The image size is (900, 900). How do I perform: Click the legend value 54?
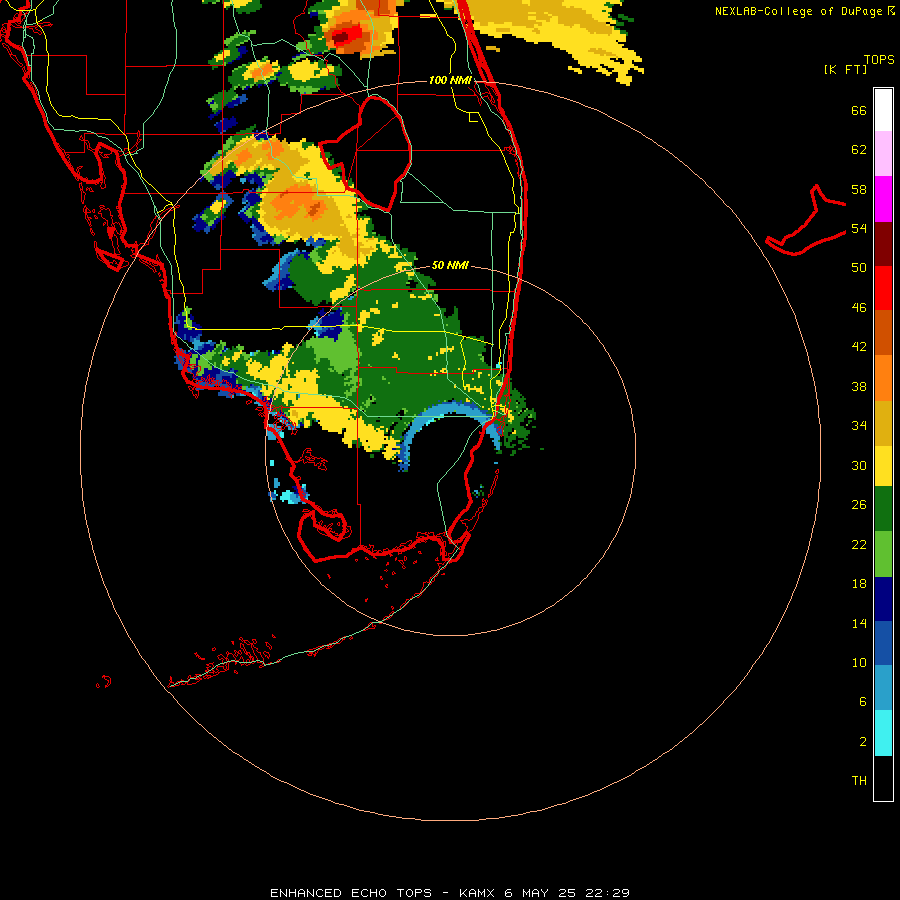(859, 228)
